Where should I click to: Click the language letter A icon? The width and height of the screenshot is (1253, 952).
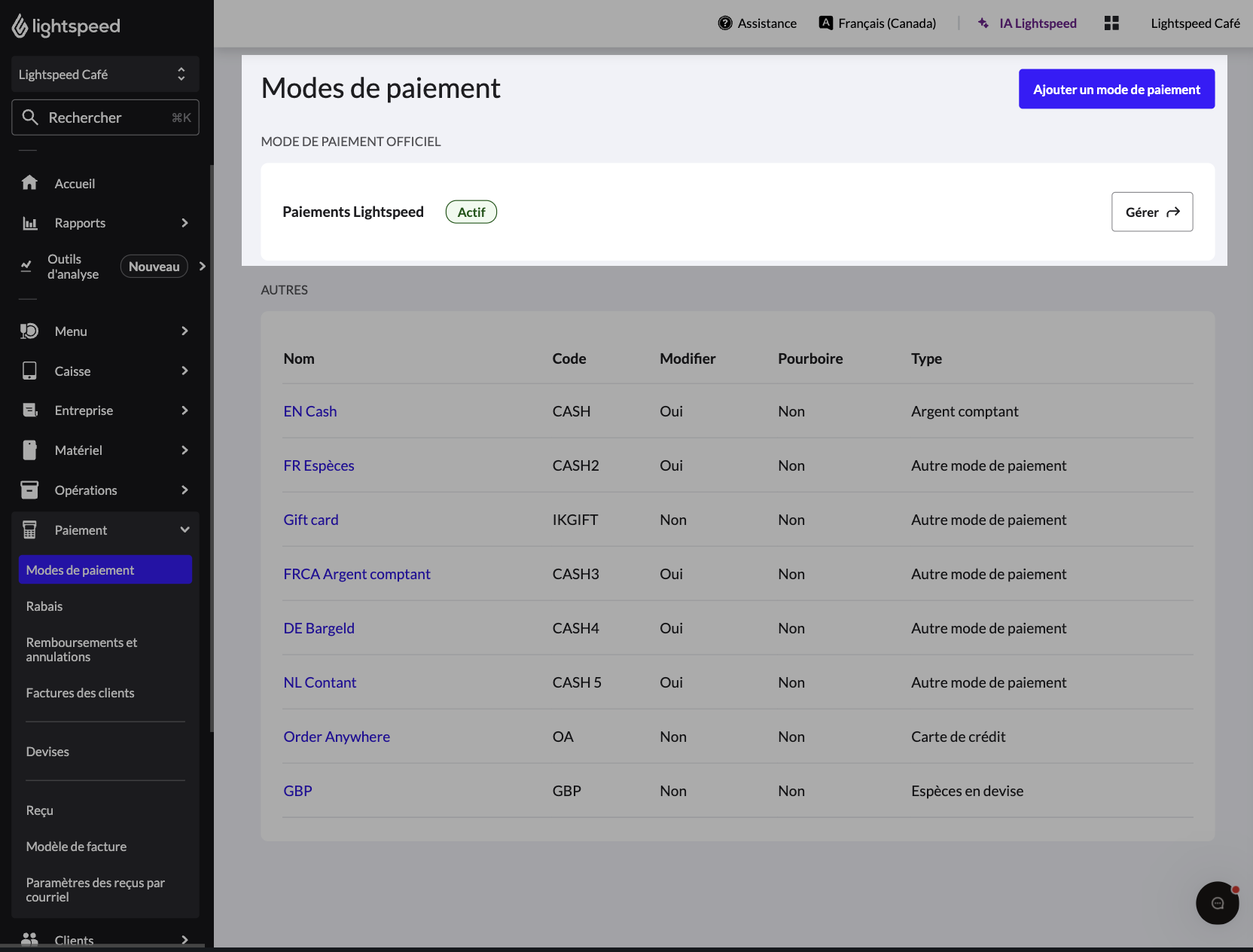point(826,23)
